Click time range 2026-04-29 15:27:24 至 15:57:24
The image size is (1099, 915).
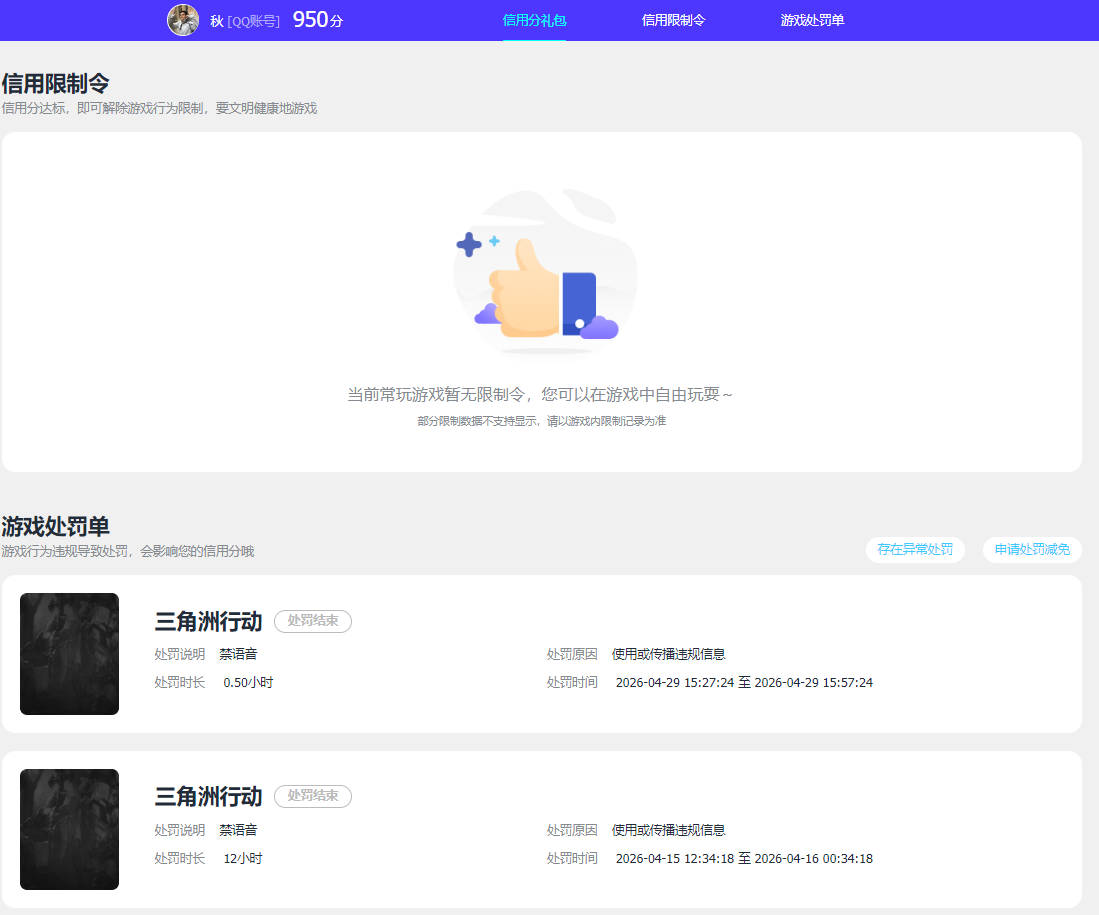click(x=744, y=682)
